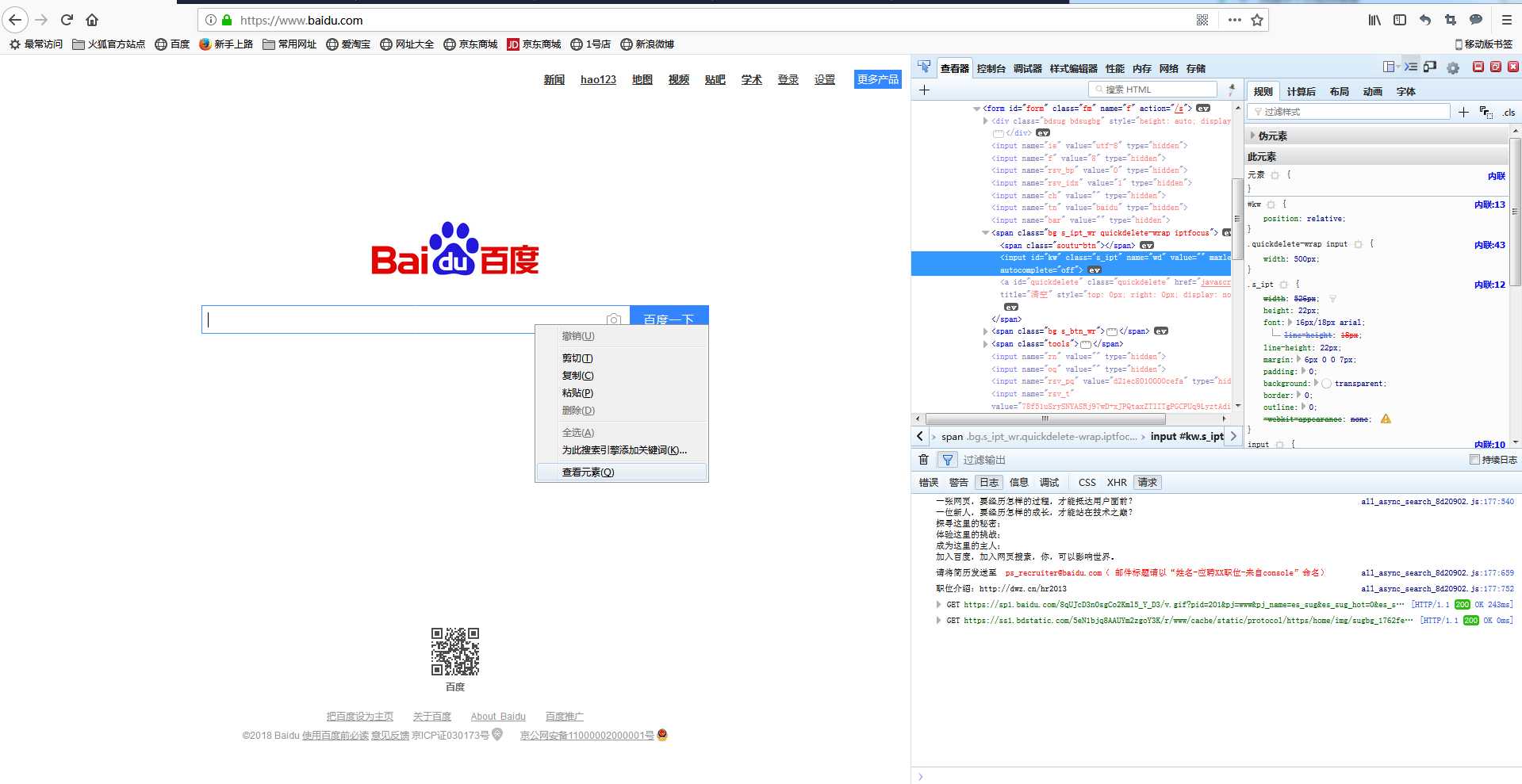The width and height of the screenshot is (1522, 784).
Task: Click the camera image-search icon in search box
Action: [x=613, y=319]
